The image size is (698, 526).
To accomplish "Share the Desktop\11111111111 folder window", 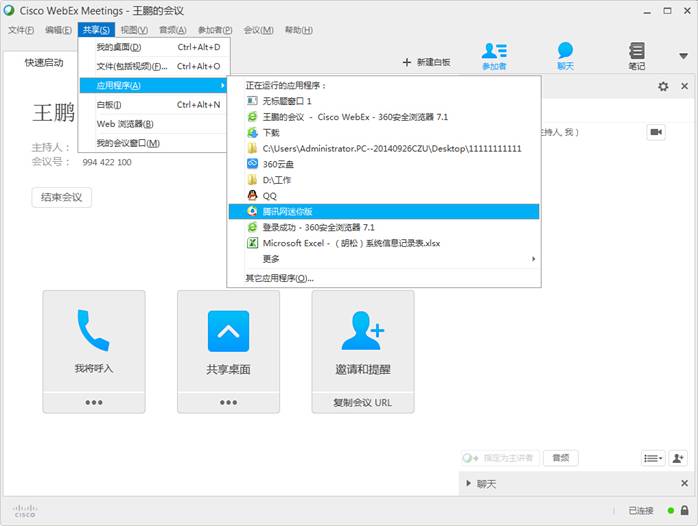I will (x=384, y=149).
